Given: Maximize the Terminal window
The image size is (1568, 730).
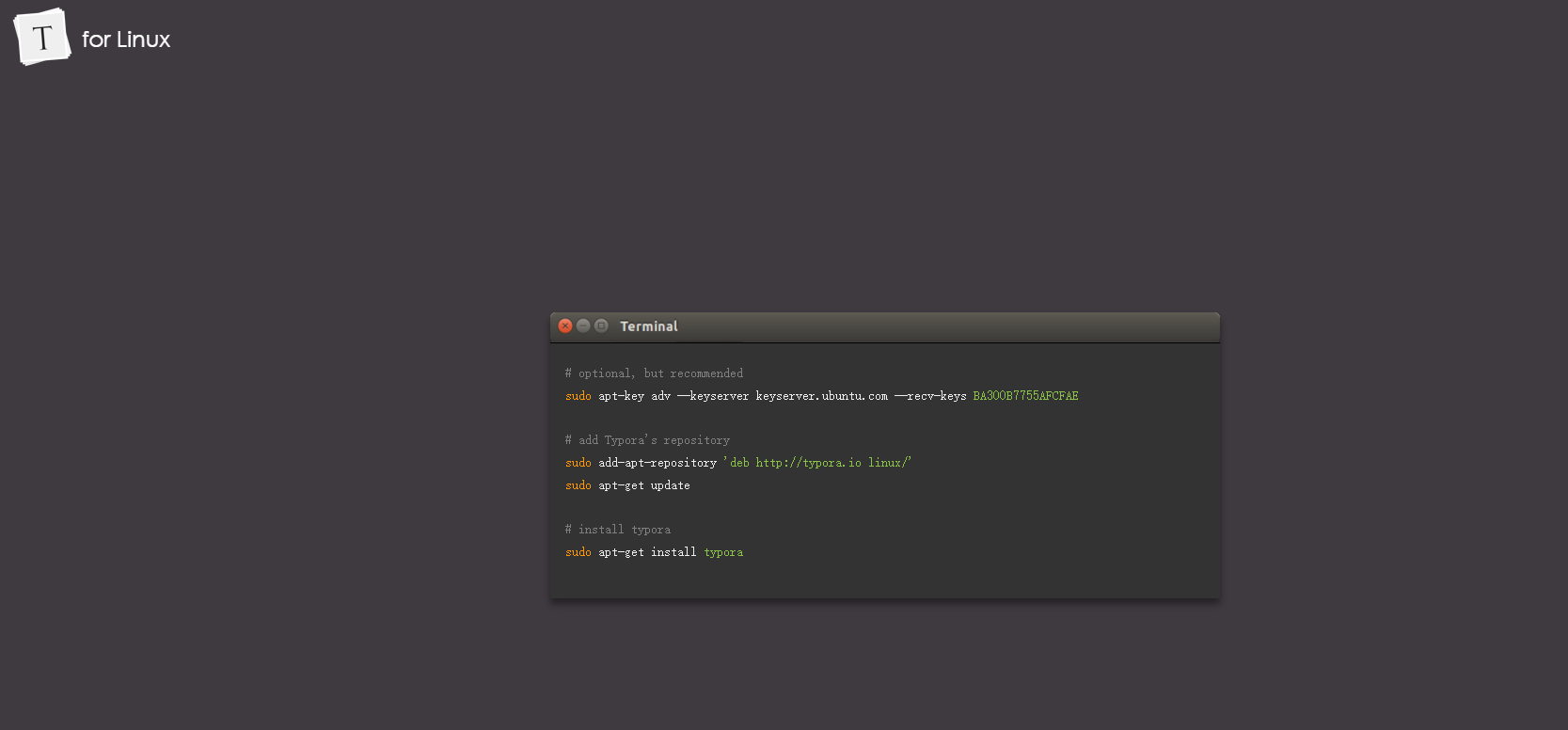Looking at the screenshot, I should pyautogui.click(x=601, y=325).
